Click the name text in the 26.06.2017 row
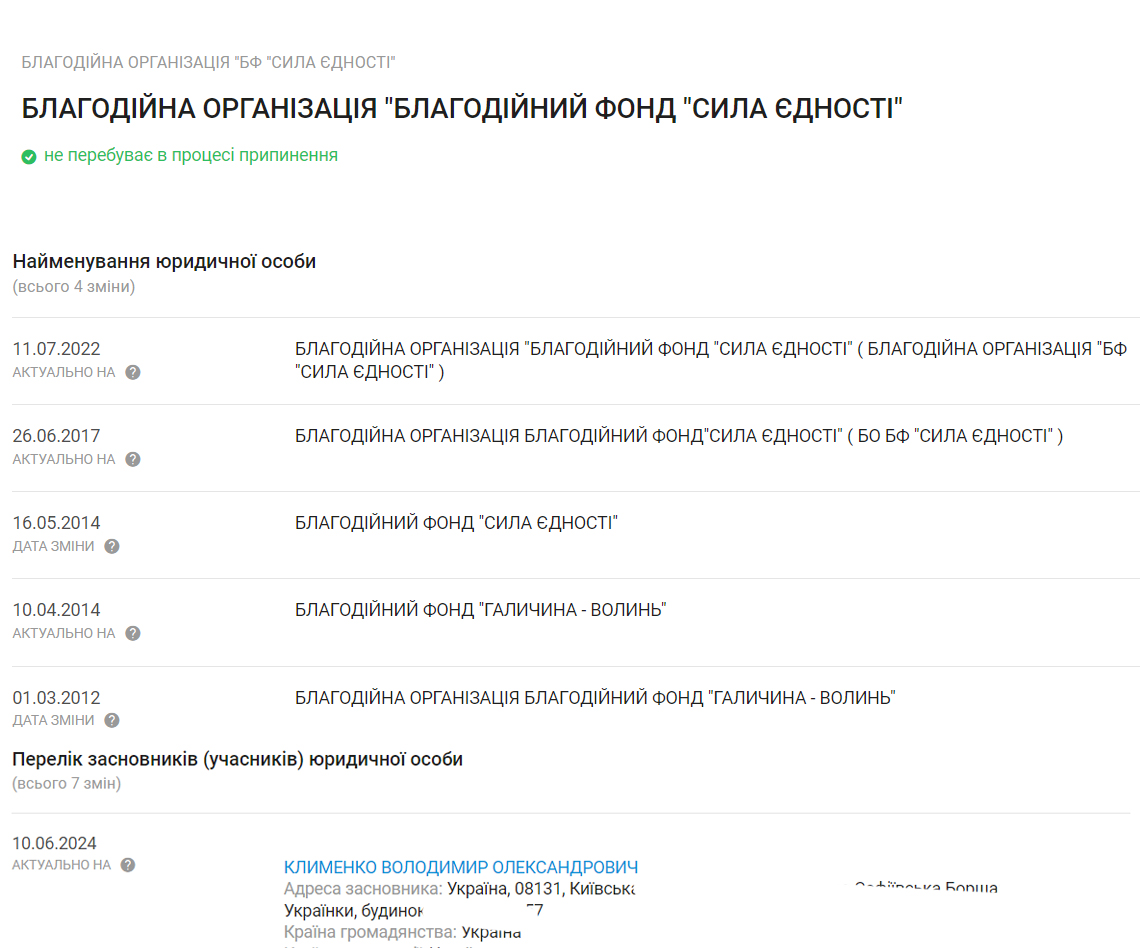 tap(678, 436)
